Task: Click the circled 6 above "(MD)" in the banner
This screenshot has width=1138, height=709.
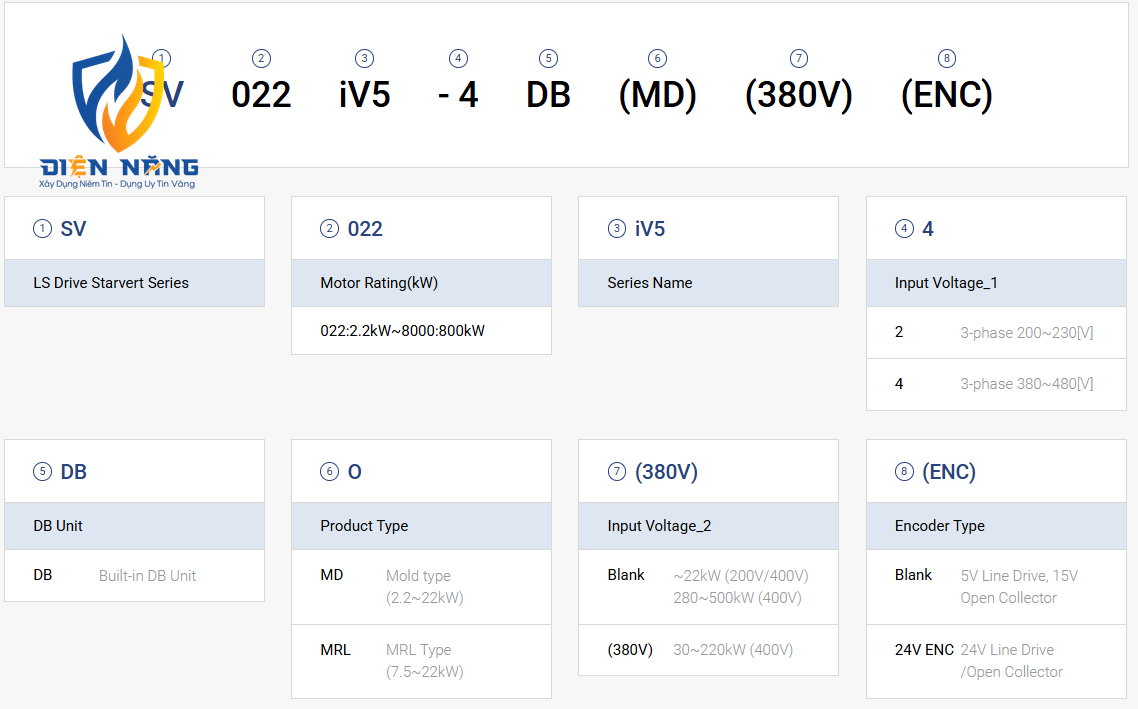Action: (657, 58)
